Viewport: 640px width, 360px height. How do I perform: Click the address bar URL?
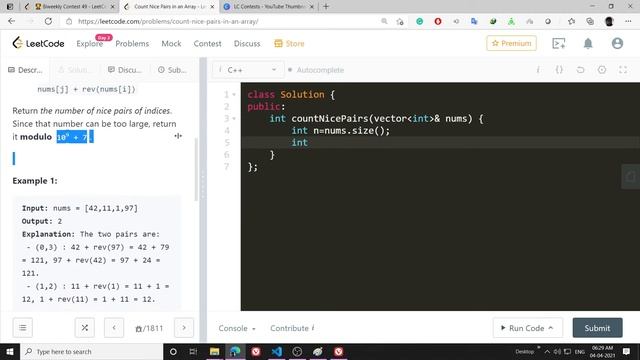tap(168, 21)
